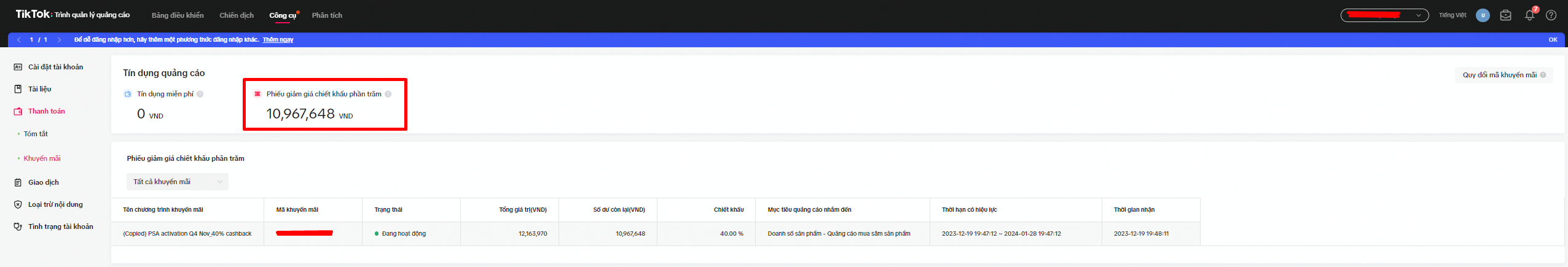Expand the Thanh toán sidebar section
This screenshot has height=267, width=1568.
pyautogui.click(x=46, y=111)
